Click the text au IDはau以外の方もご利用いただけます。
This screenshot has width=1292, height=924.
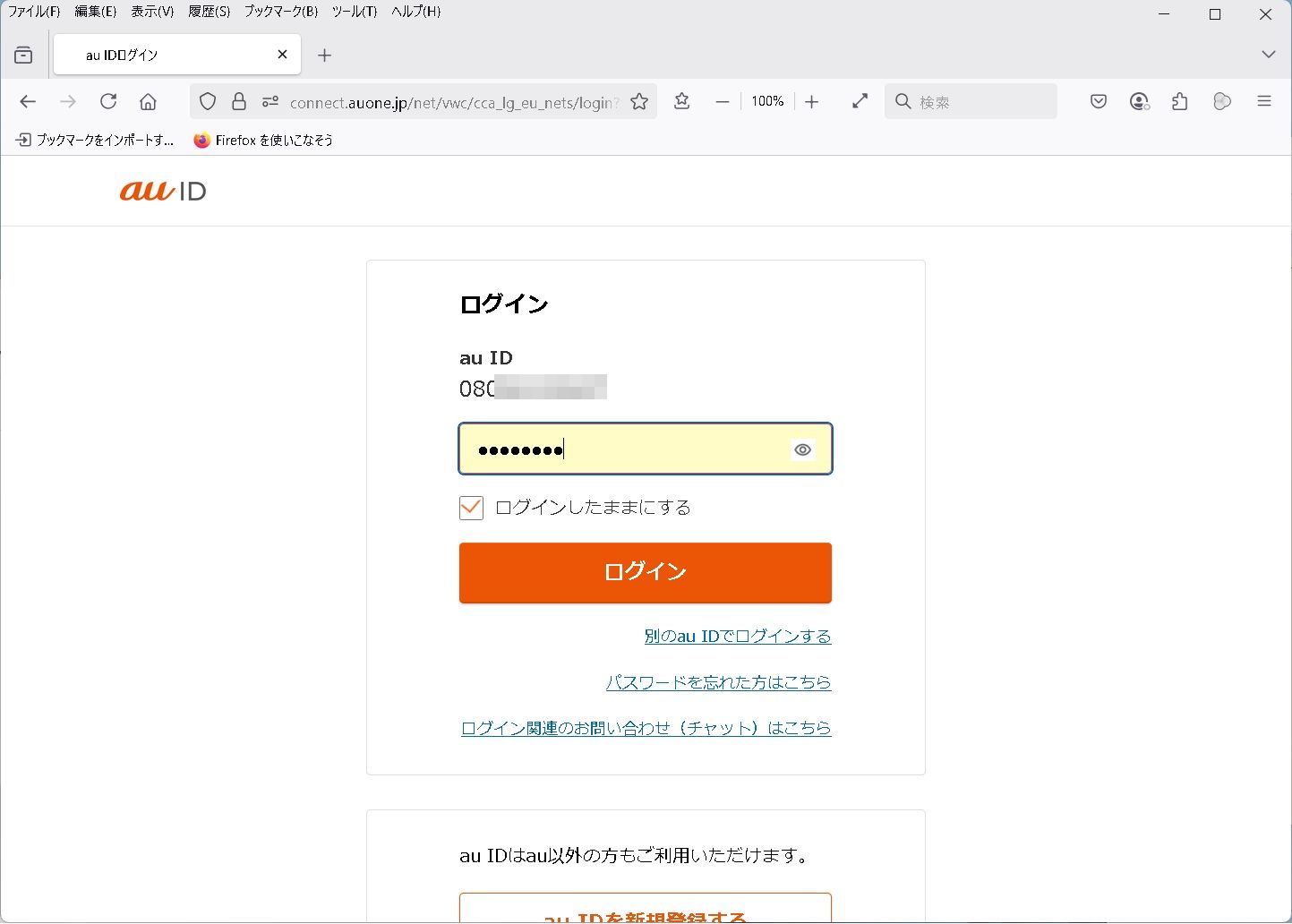pos(636,856)
